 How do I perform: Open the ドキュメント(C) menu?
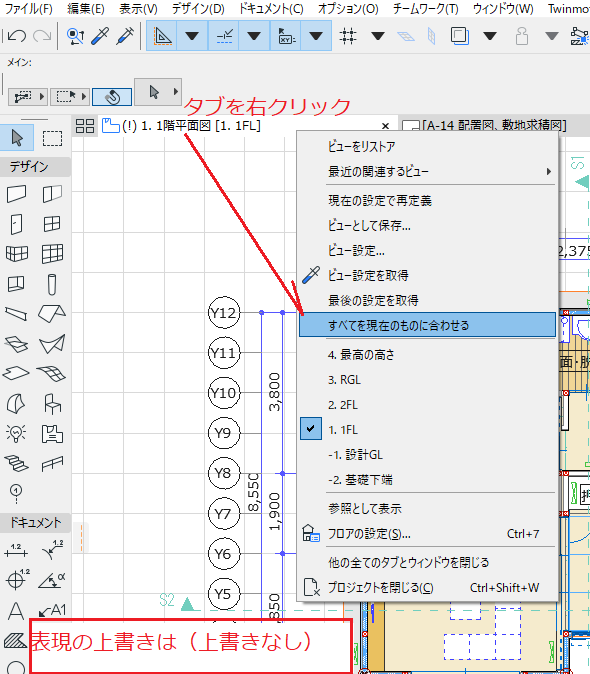(x=271, y=9)
